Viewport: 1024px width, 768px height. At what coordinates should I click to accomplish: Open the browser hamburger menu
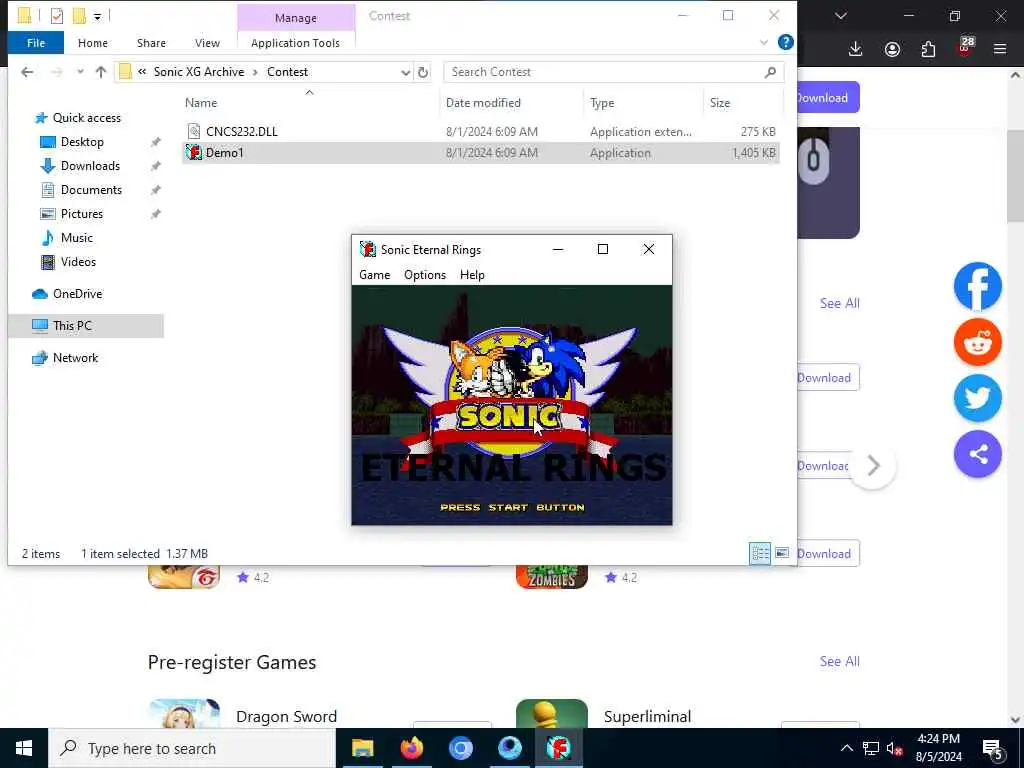tap(1000, 49)
